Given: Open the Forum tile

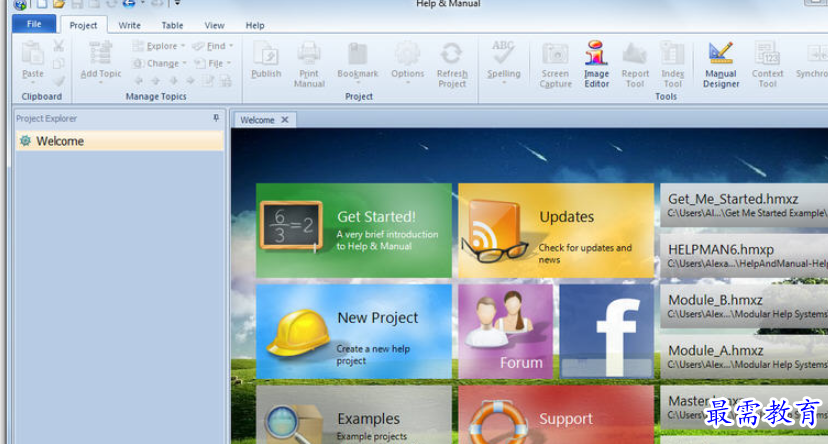Looking at the screenshot, I should (505, 332).
